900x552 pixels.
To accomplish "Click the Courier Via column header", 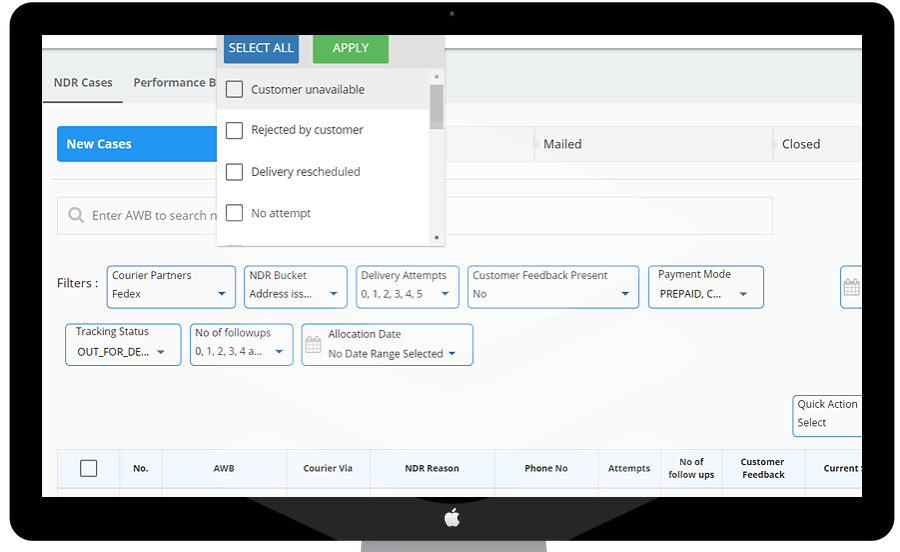I will [x=328, y=468].
